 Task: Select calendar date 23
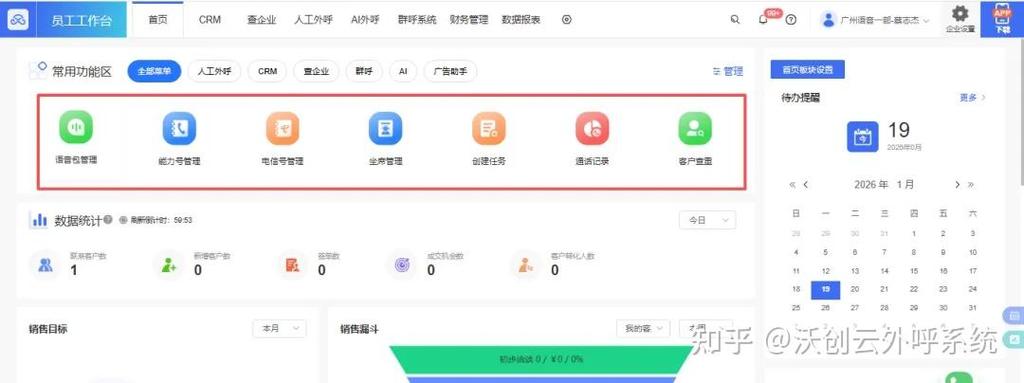[x=943, y=289]
